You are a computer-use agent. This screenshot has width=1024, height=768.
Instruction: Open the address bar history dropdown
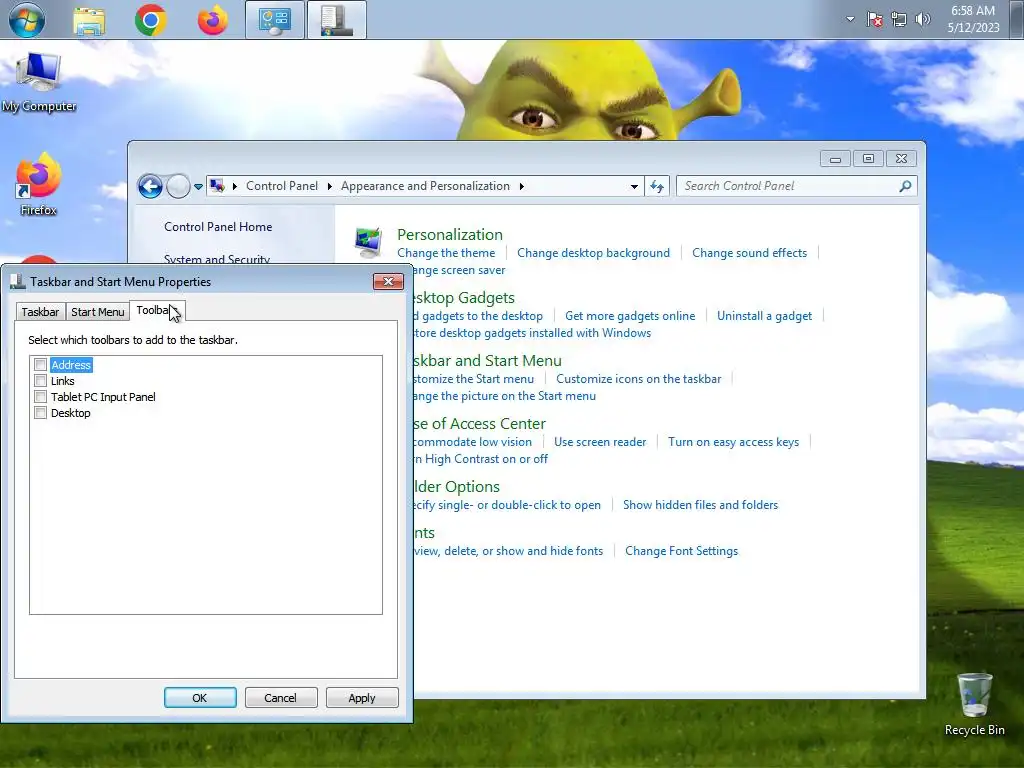633,187
